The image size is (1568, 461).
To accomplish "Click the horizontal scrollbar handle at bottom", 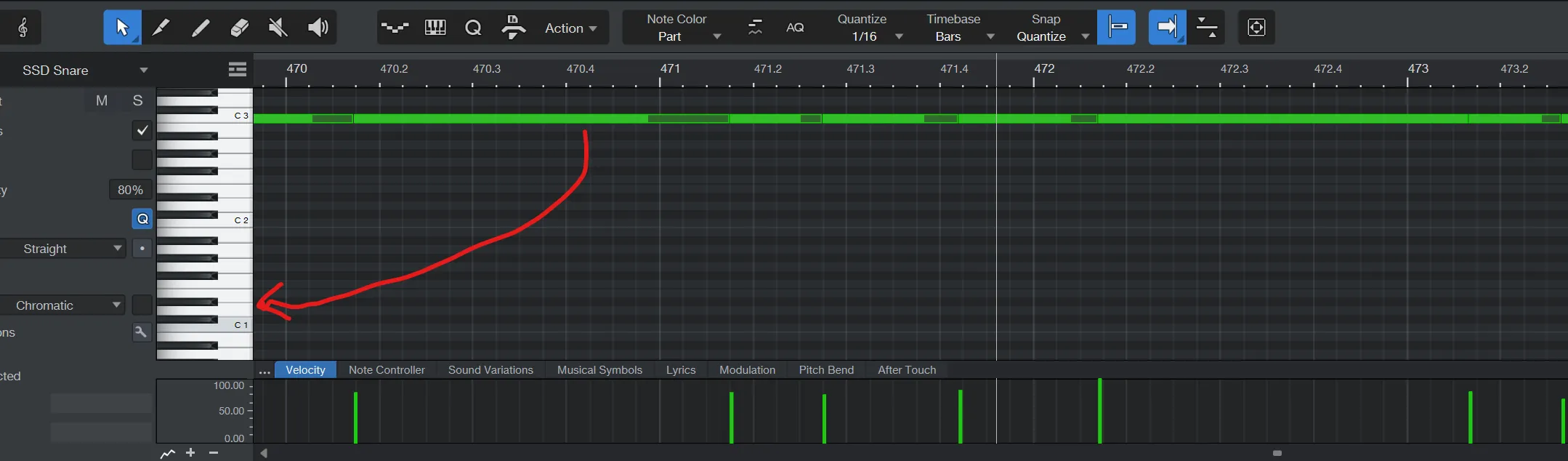I will [x=1277, y=453].
